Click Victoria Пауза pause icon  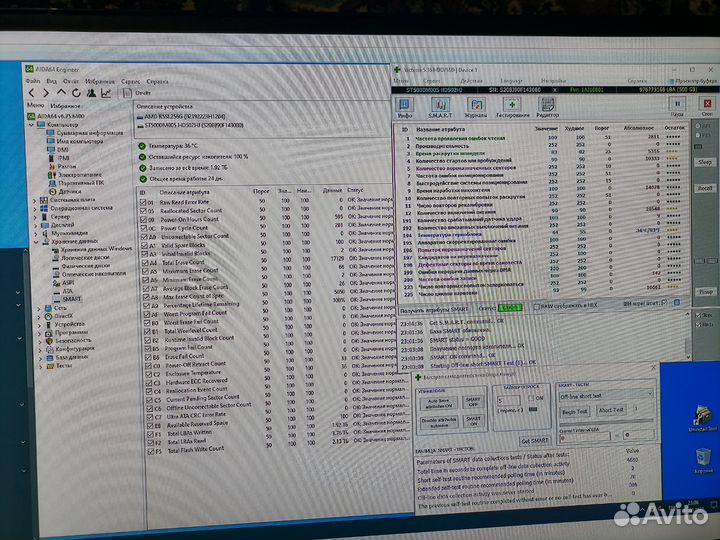(677, 106)
